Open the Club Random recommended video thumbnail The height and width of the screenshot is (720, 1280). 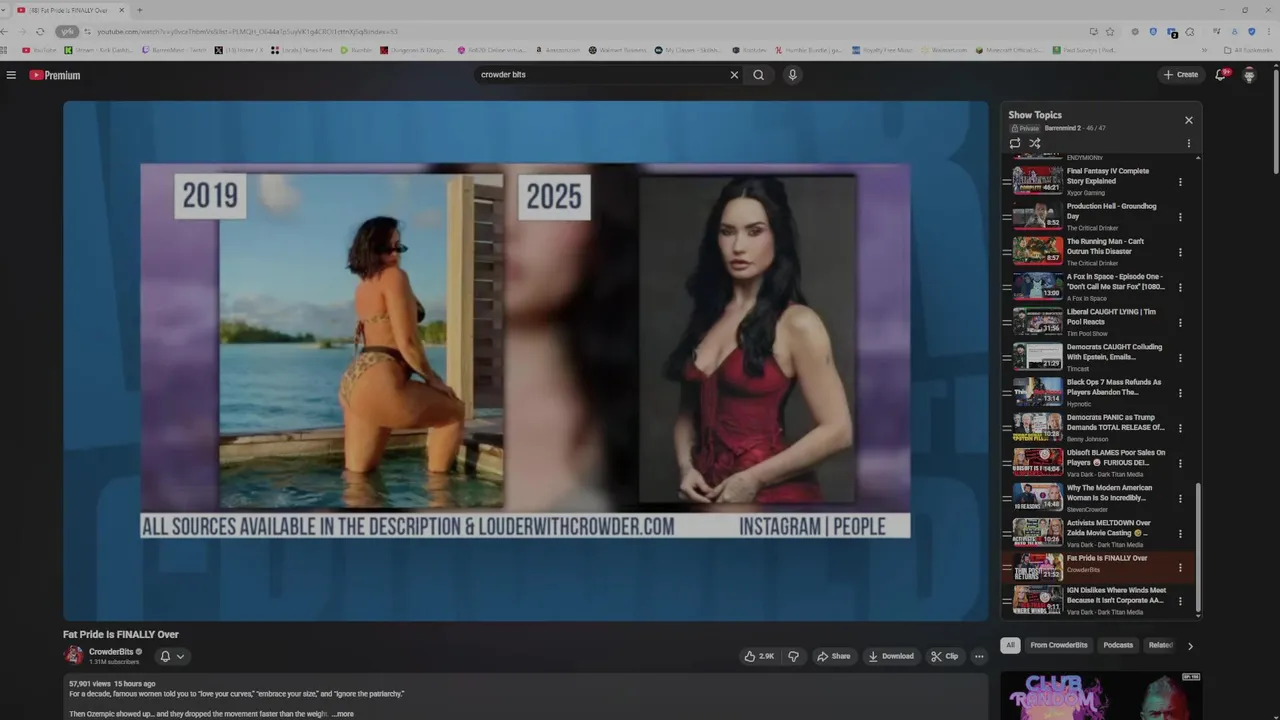tap(1101, 696)
